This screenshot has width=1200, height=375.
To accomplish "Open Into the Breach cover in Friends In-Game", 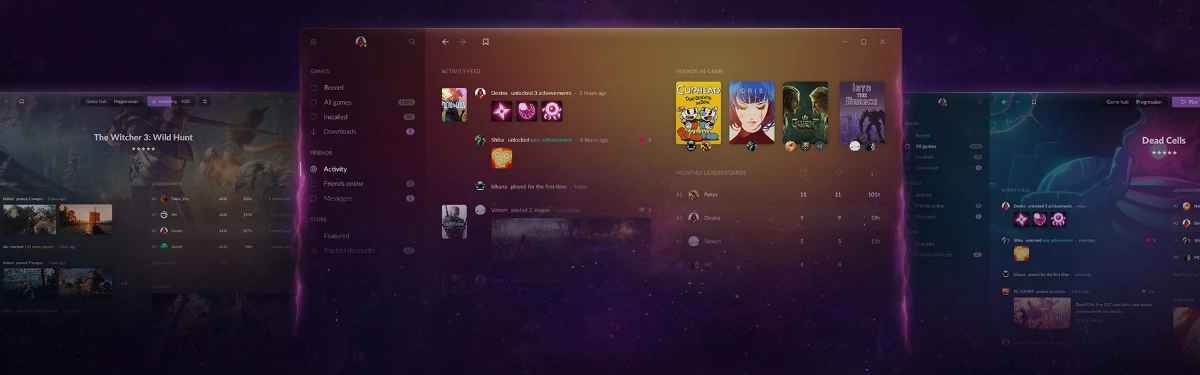I will pyautogui.click(x=862, y=113).
